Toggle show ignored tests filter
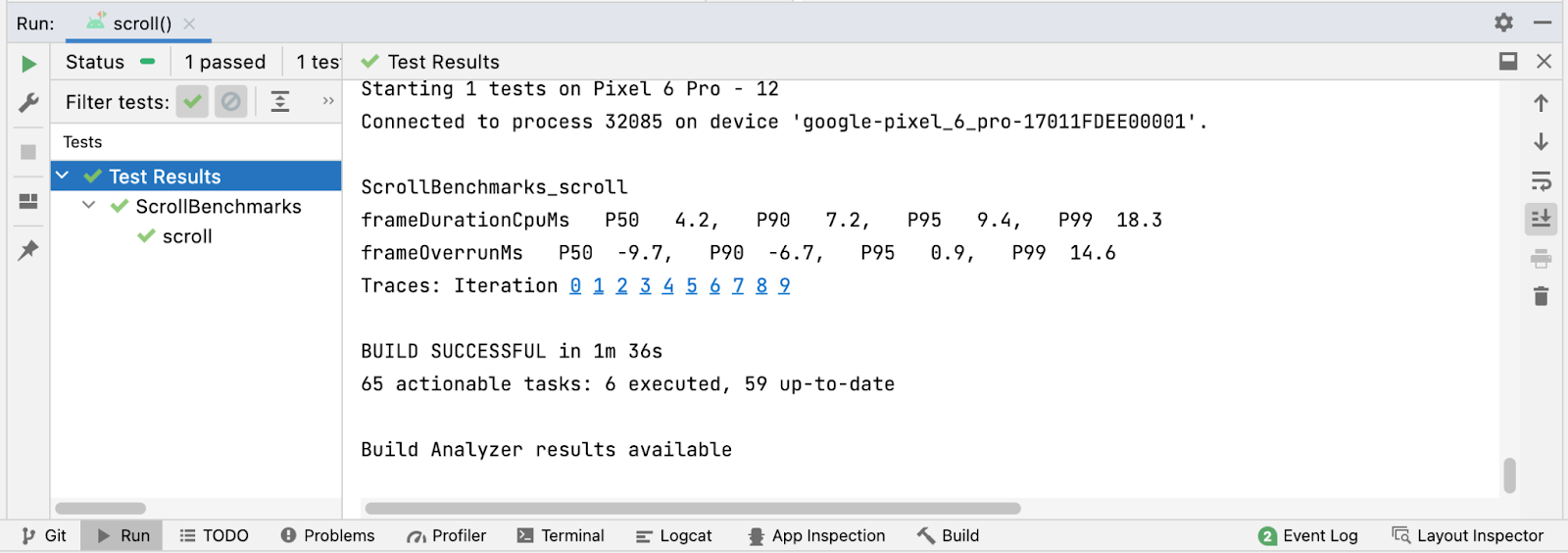Screen dimensions: 1568x553 [x=230, y=101]
